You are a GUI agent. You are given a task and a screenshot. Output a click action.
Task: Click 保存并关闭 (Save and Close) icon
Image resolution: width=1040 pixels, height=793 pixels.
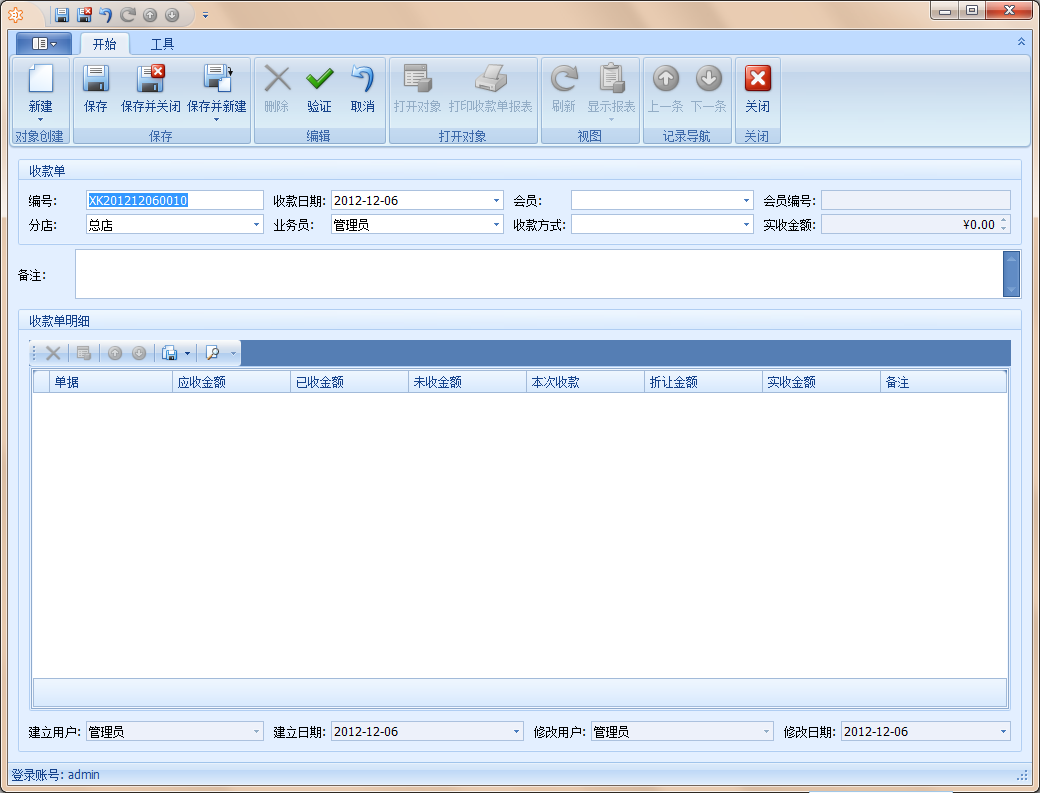click(151, 78)
